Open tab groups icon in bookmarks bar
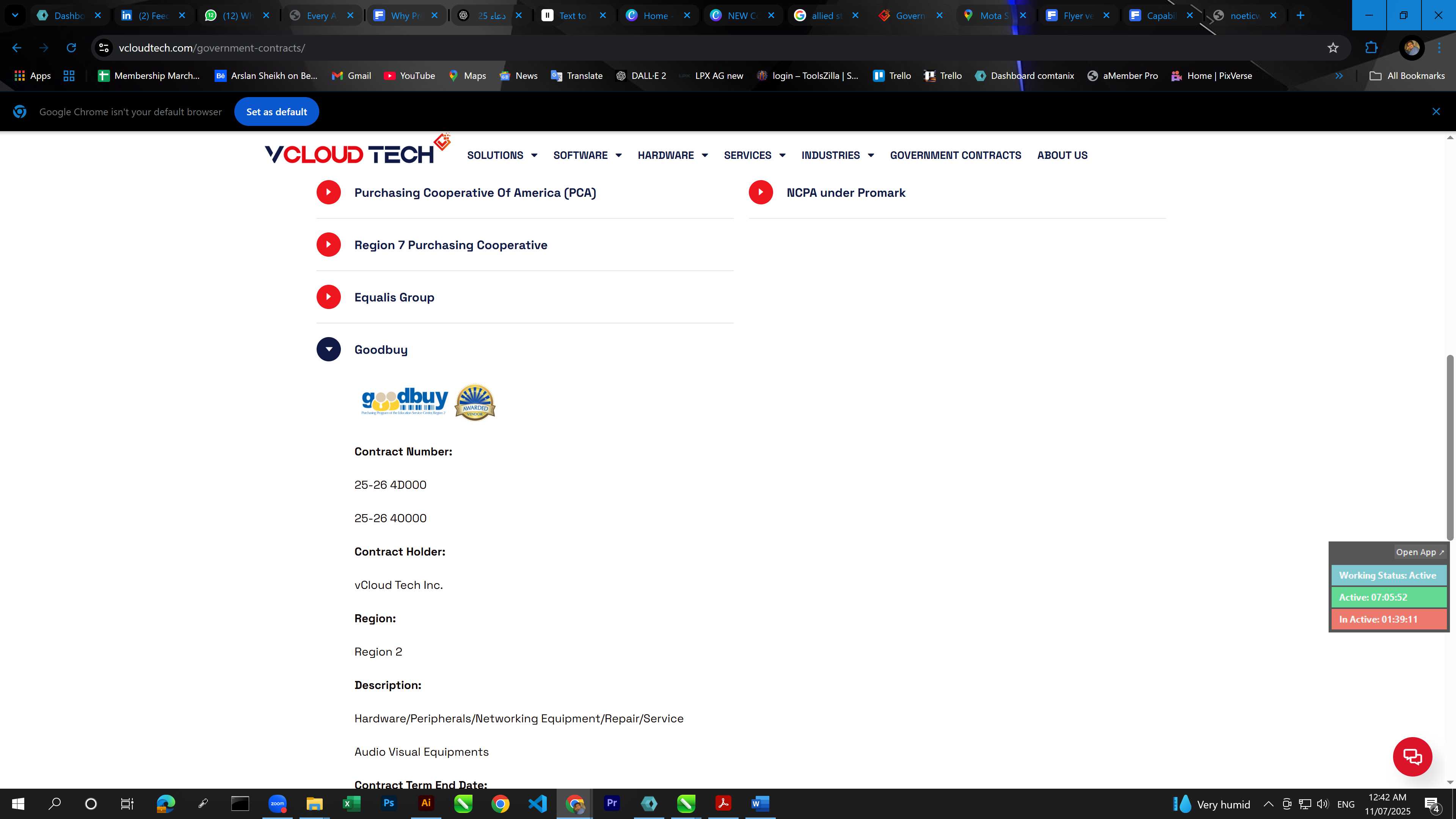1456x819 pixels. 69,76
